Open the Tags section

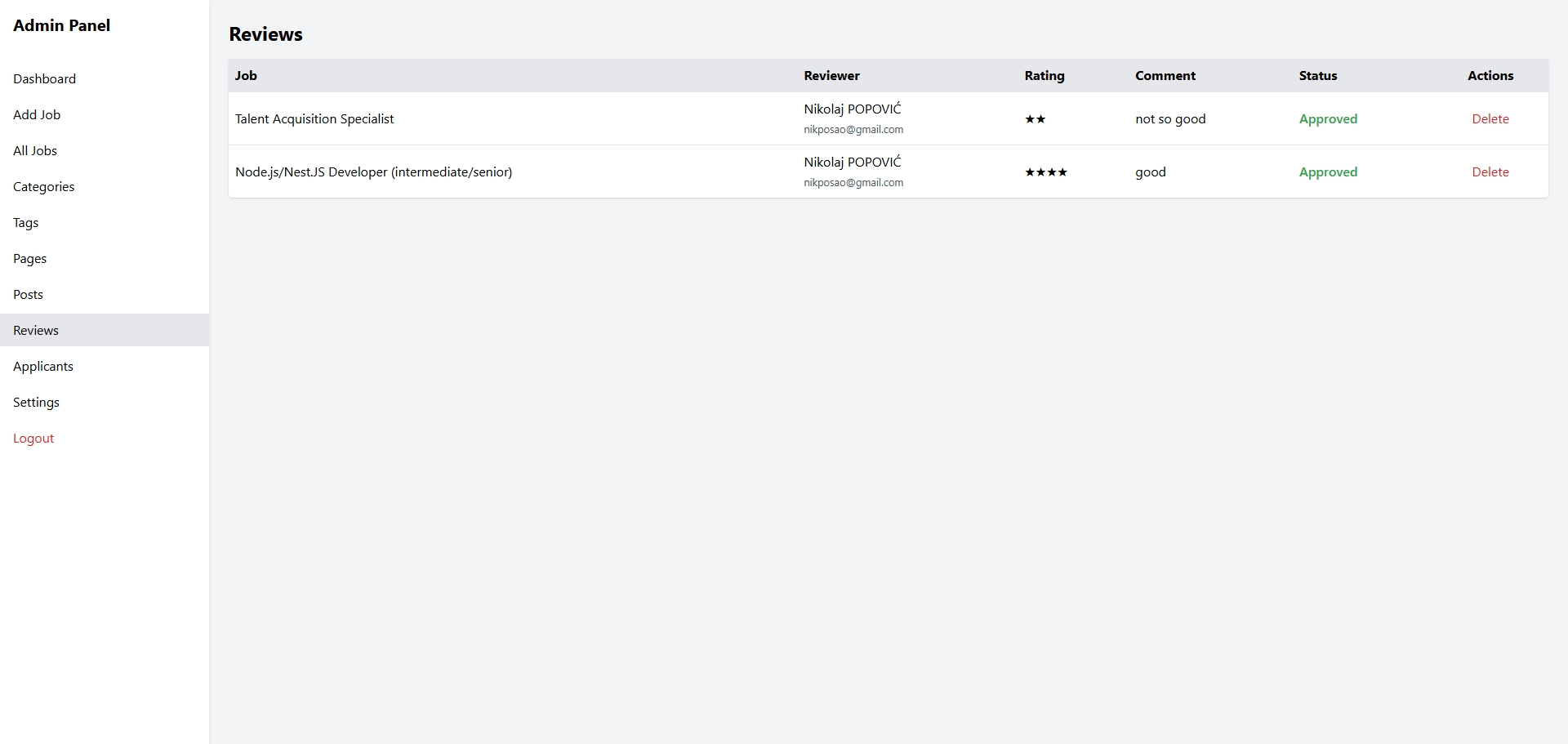25,223
